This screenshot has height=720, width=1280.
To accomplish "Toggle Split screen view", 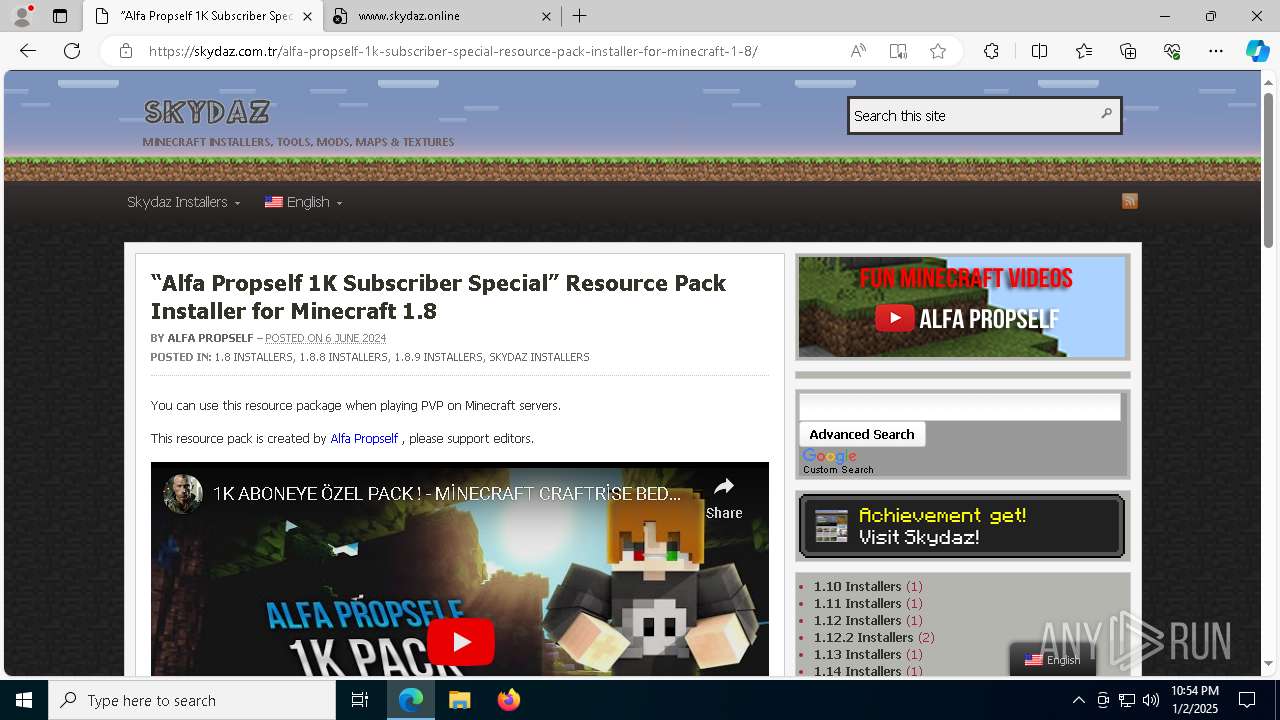I will tap(1039, 51).
